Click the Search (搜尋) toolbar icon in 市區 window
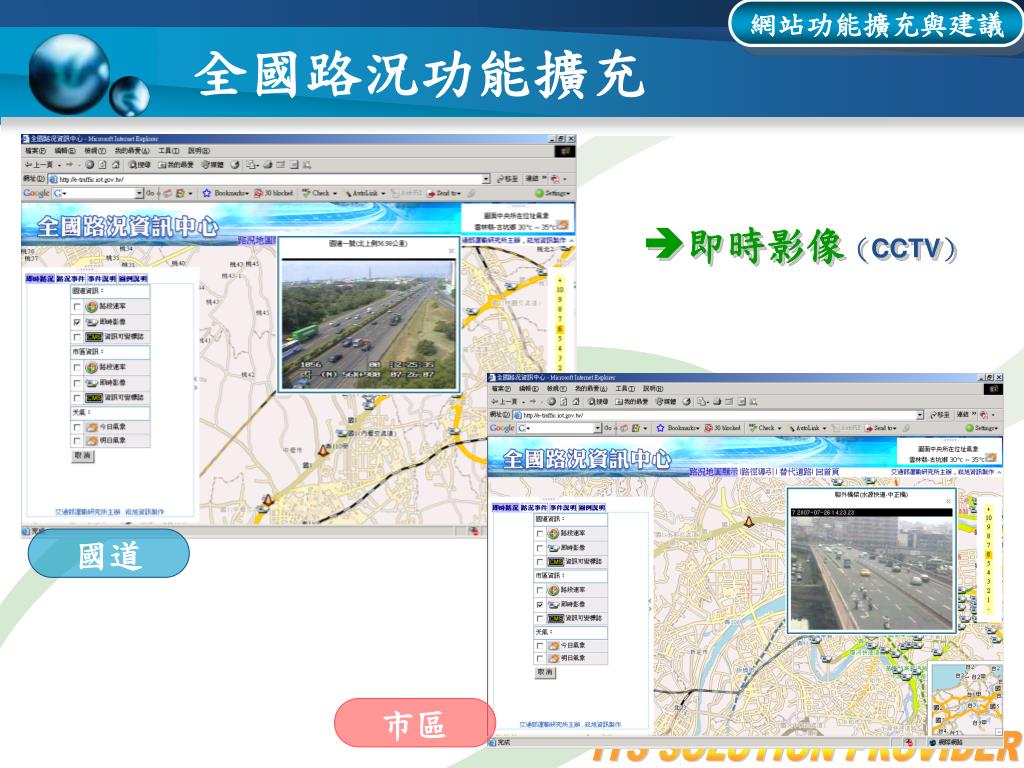This screenshot has width=1024, height=768. pyautogui.click(x=599, y=401)
